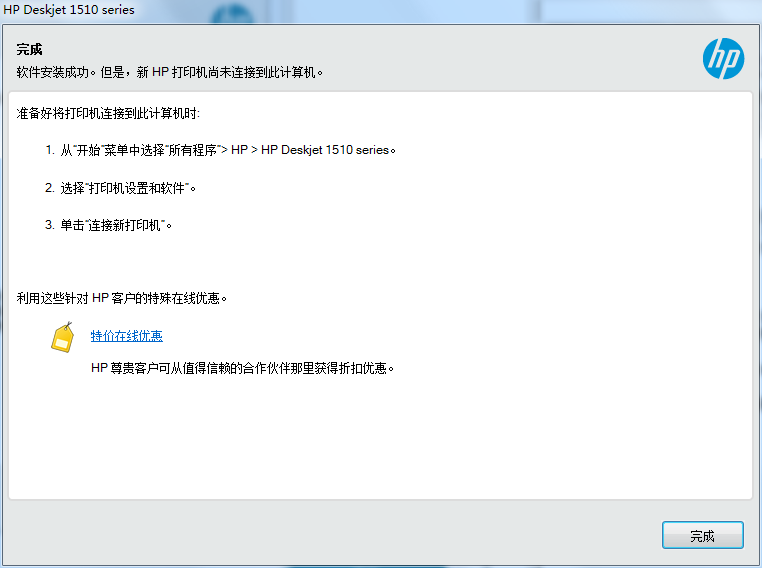Image resolution: width=762 pixels, height=568 pixels.
Task: Click the HP 尊贵客户 discount description text
Action: tap(243, 368)
